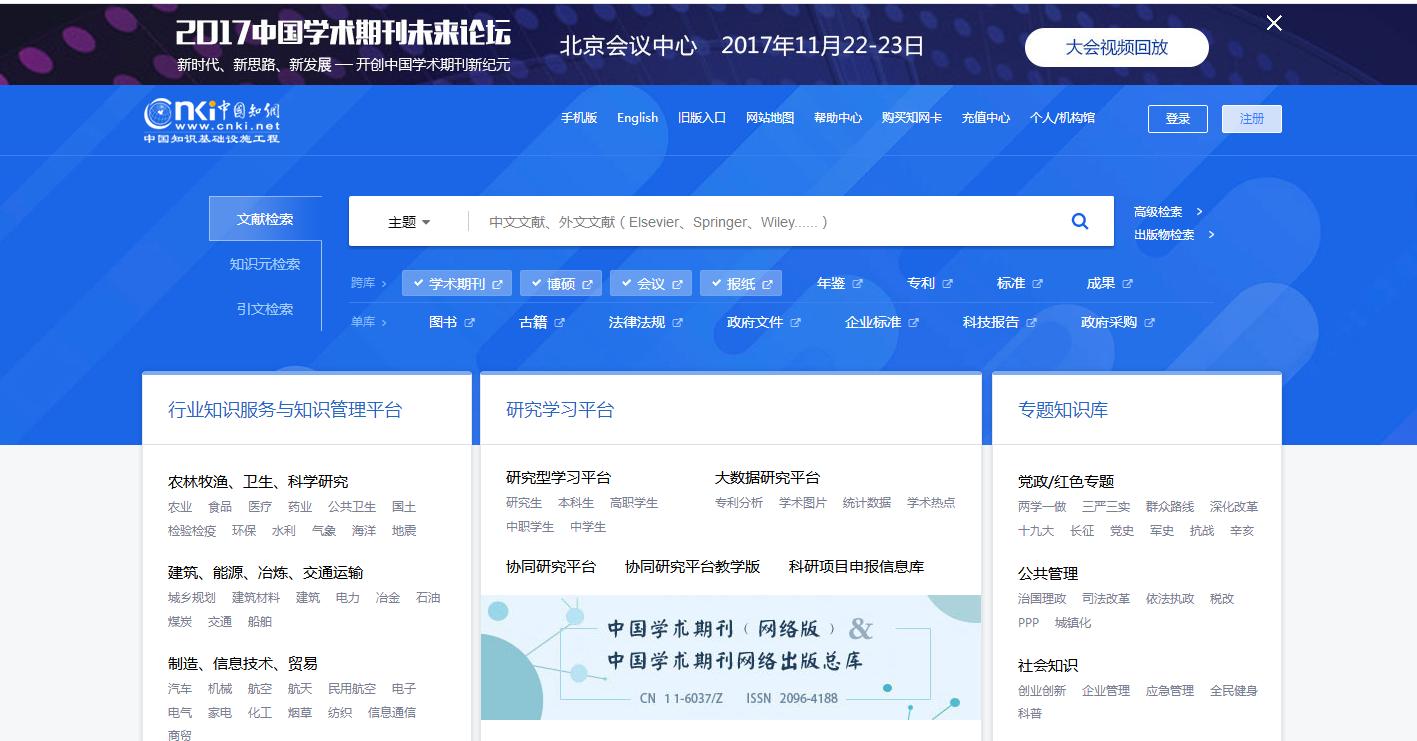Open external link icon beside 专利
The width and height of the screenshot is (1417, 741).
[947, 284]
